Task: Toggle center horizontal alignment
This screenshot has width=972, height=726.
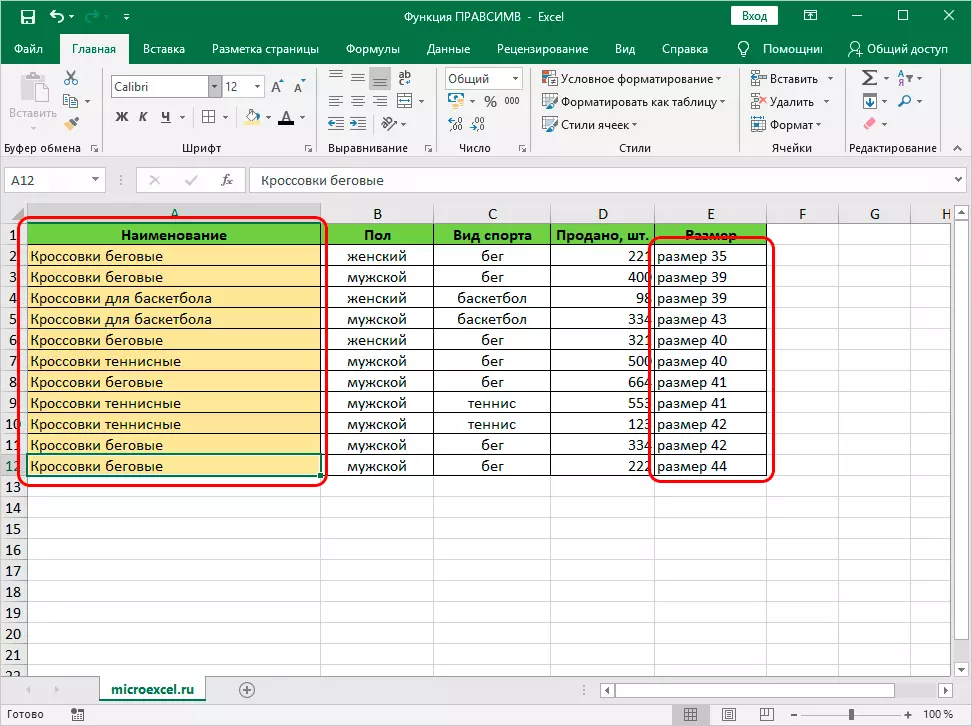Action: coord(358,101)
